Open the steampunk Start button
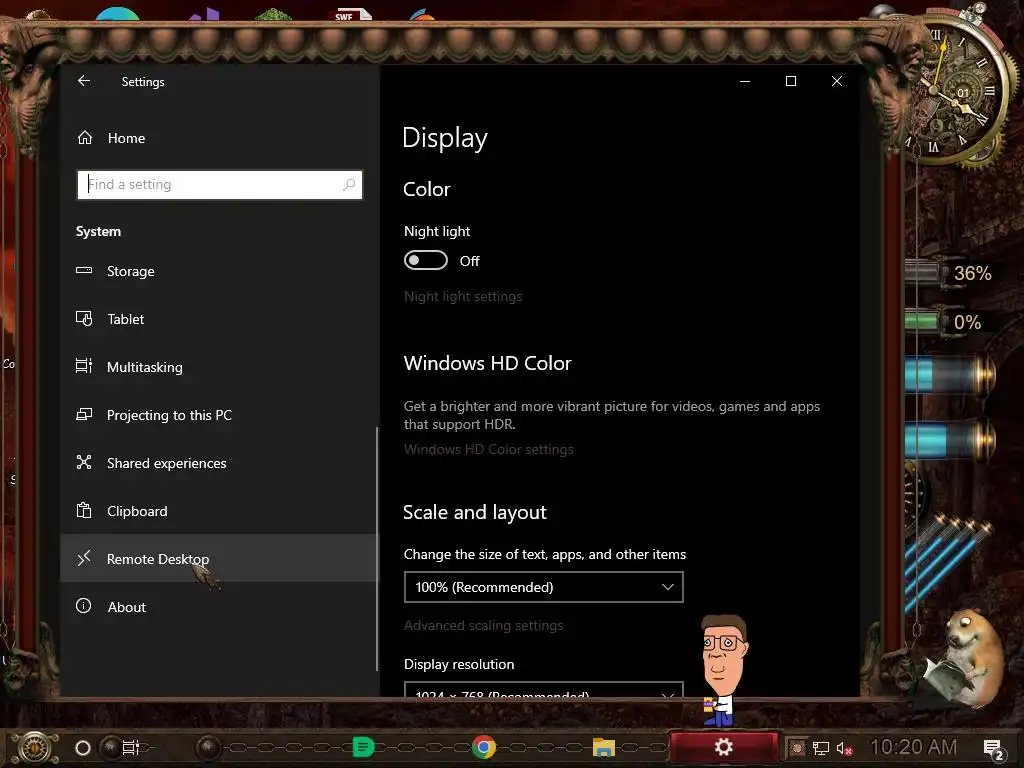This screenshot has height=768, width=1024. pos(35,748)
